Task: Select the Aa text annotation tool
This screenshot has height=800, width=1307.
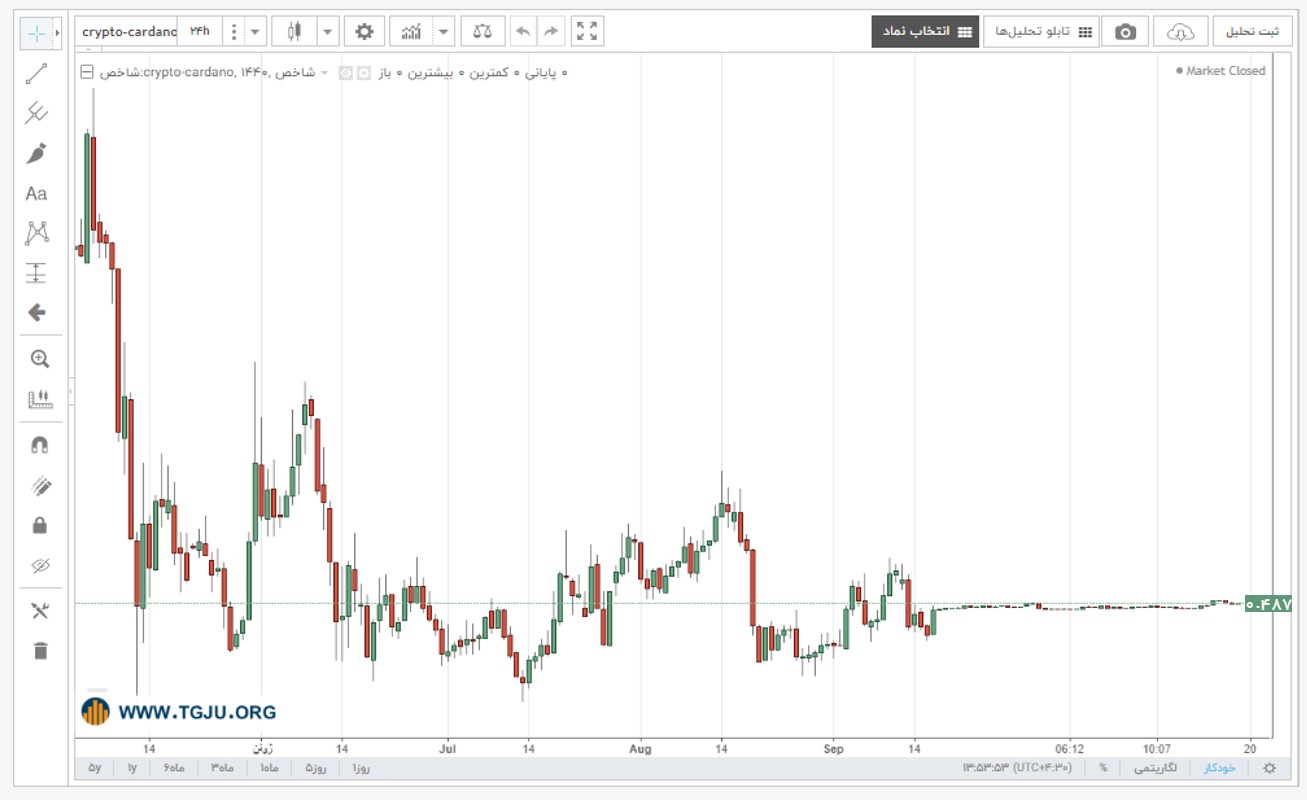Action: [x=37, y=193]
